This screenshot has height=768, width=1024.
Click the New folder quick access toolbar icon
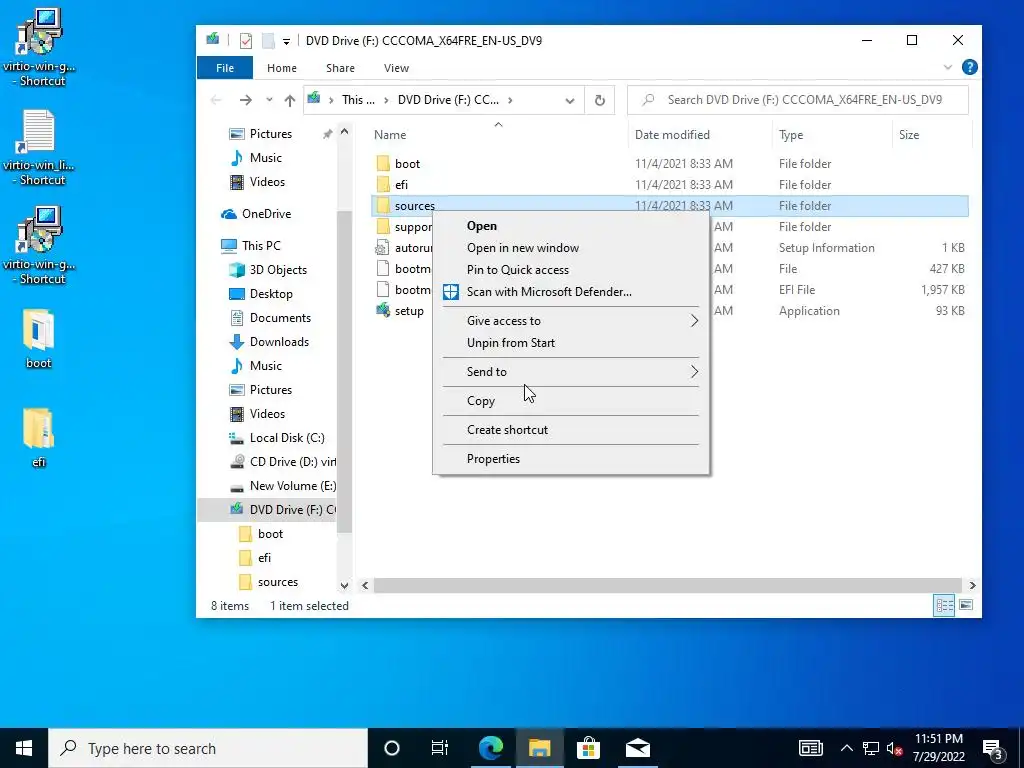tap(268, 40)
